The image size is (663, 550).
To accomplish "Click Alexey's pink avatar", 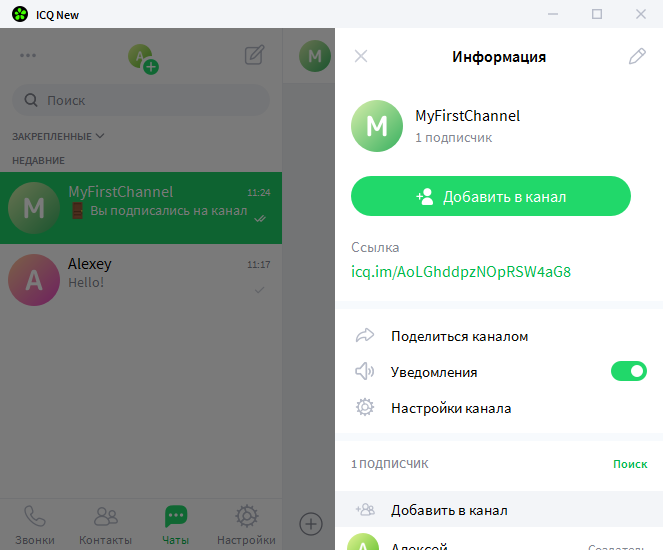I will coord(34,279).
